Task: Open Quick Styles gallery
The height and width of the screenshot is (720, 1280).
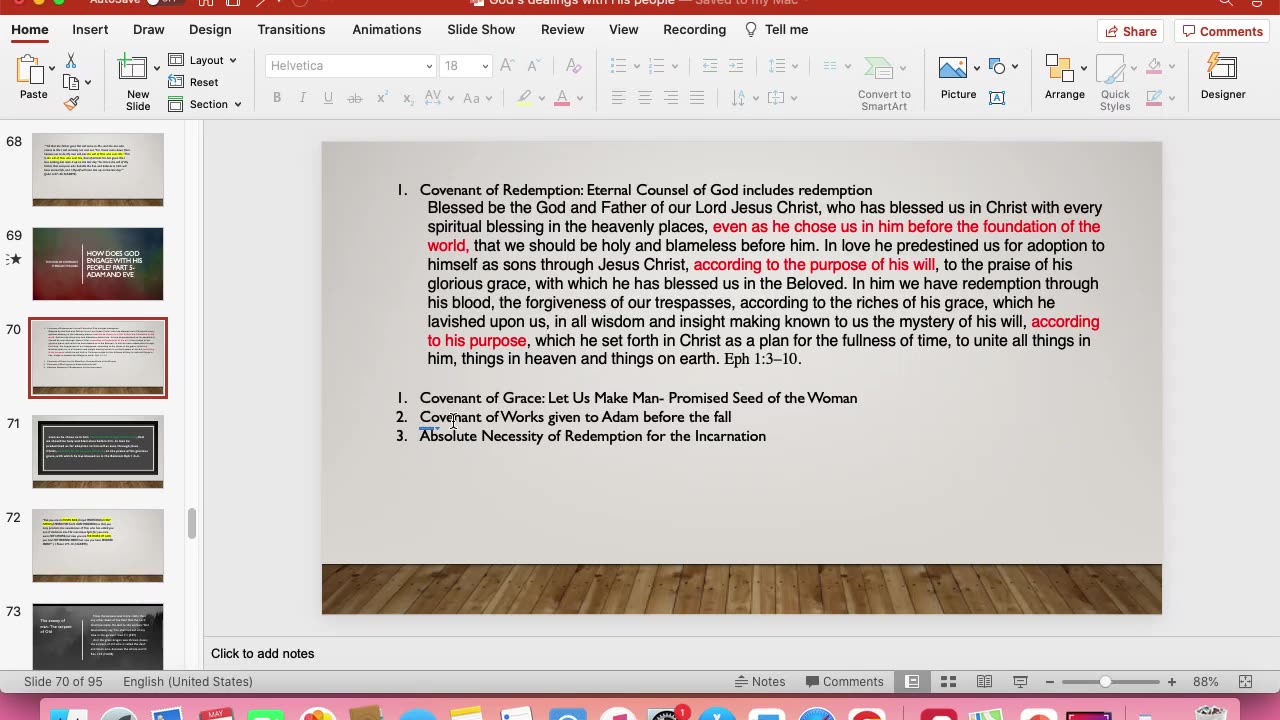Action: pos(1115,83)
